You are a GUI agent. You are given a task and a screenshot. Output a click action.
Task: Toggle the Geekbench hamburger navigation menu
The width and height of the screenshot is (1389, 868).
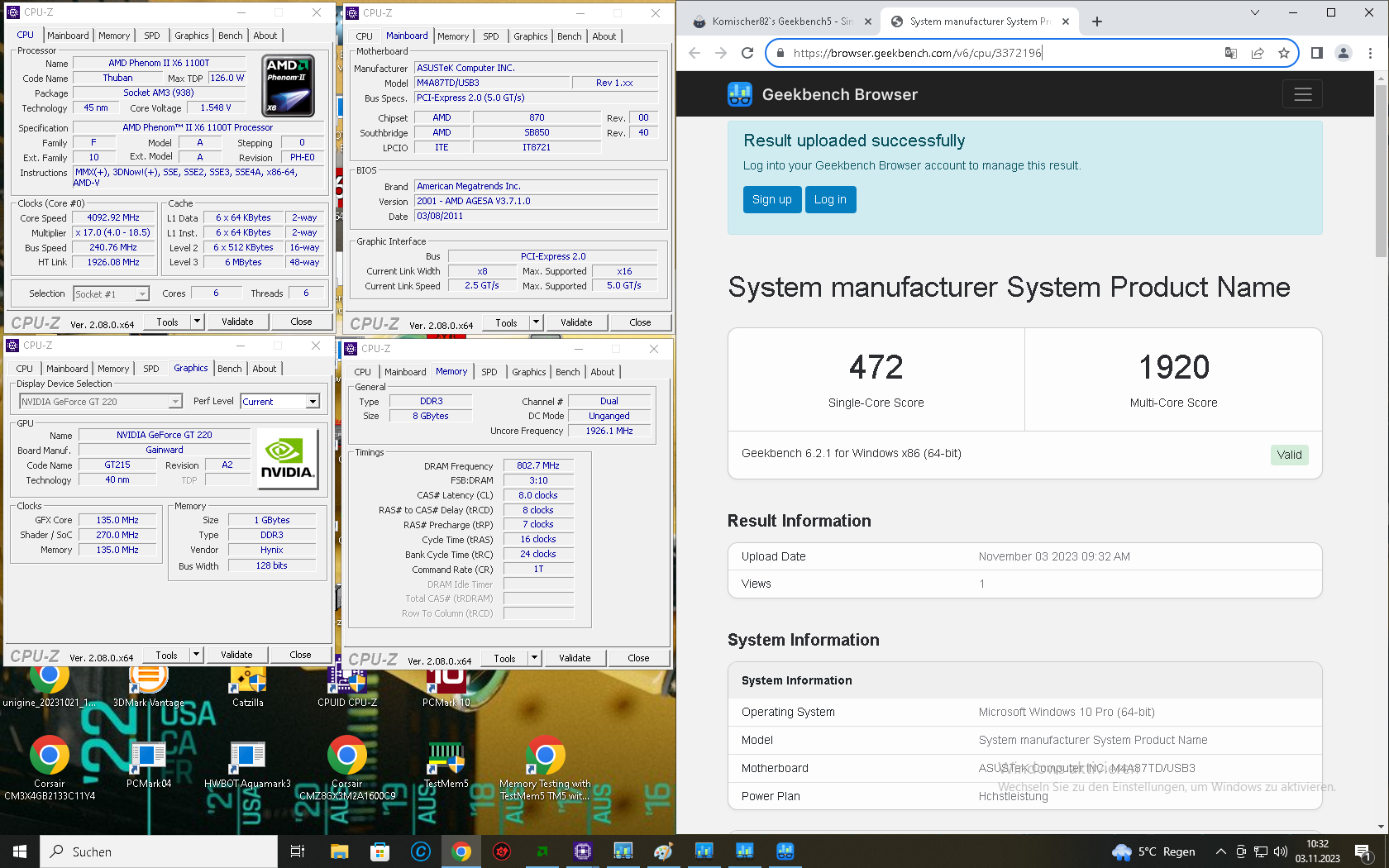[x=1303, y=94]
